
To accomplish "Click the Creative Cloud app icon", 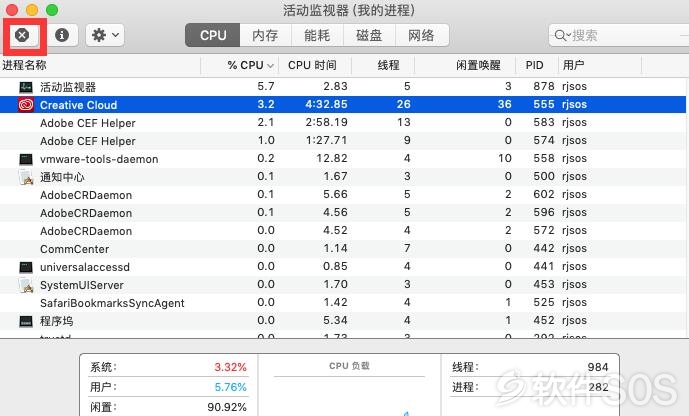I will tap(26, 105).
